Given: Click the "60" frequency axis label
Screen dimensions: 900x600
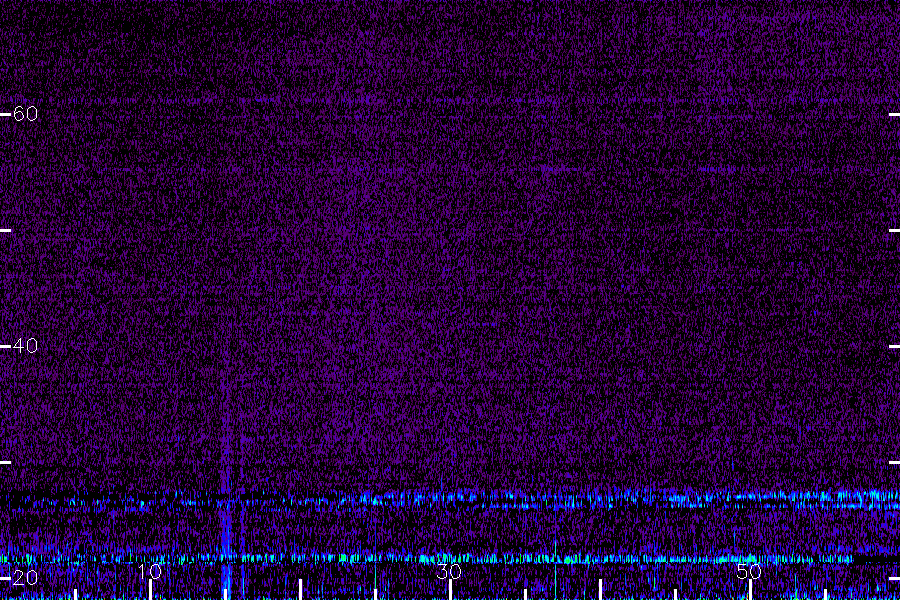Looking at the screenshot, I should [25, 114].
